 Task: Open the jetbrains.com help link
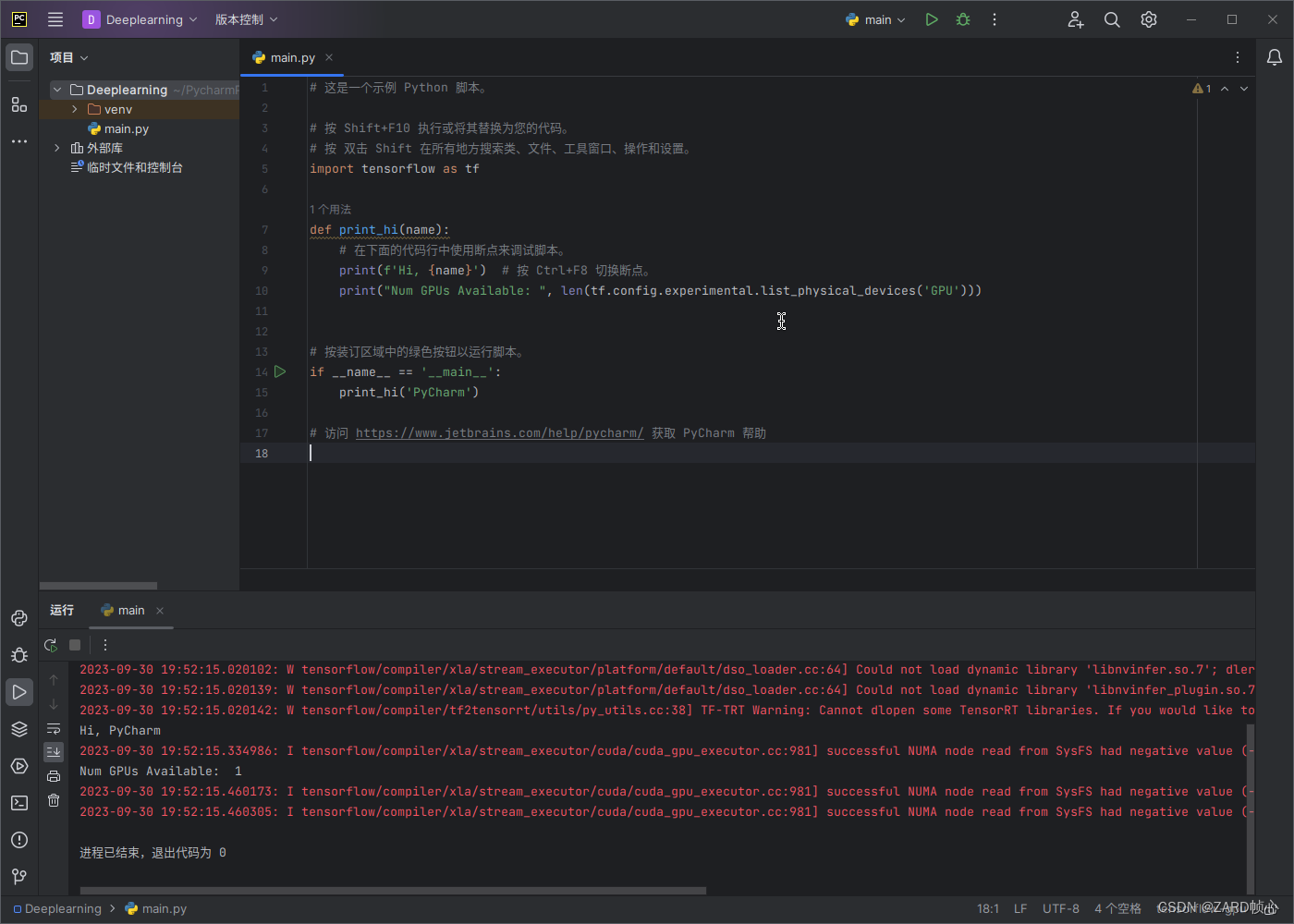499,433
